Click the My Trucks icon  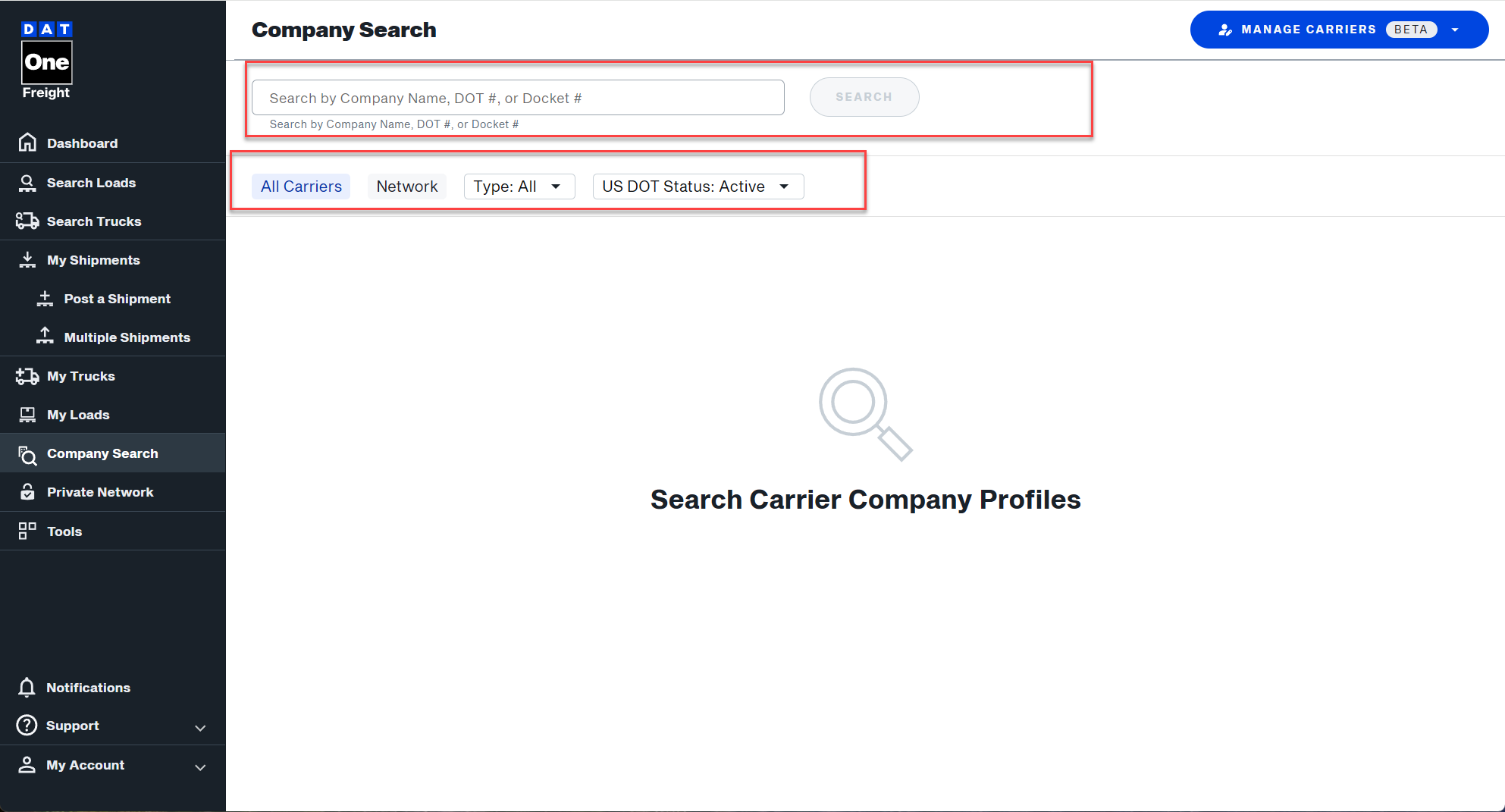click(x=27, y=376)
